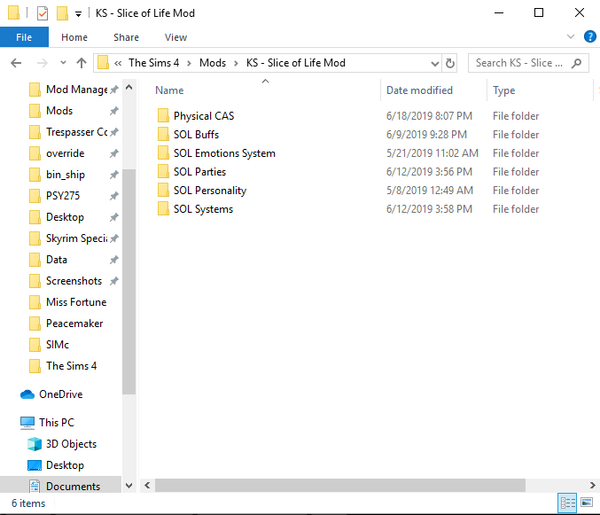
Task: Select the SOL Systems folder
Action: 203,209
